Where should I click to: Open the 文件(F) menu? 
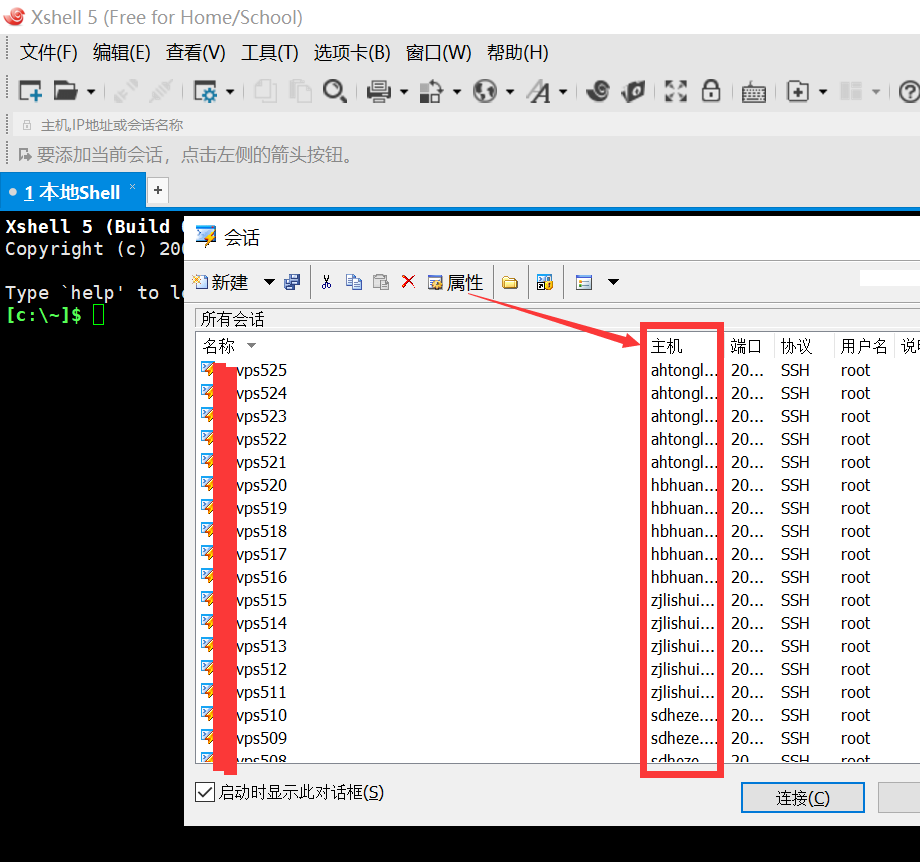point(49,53)
